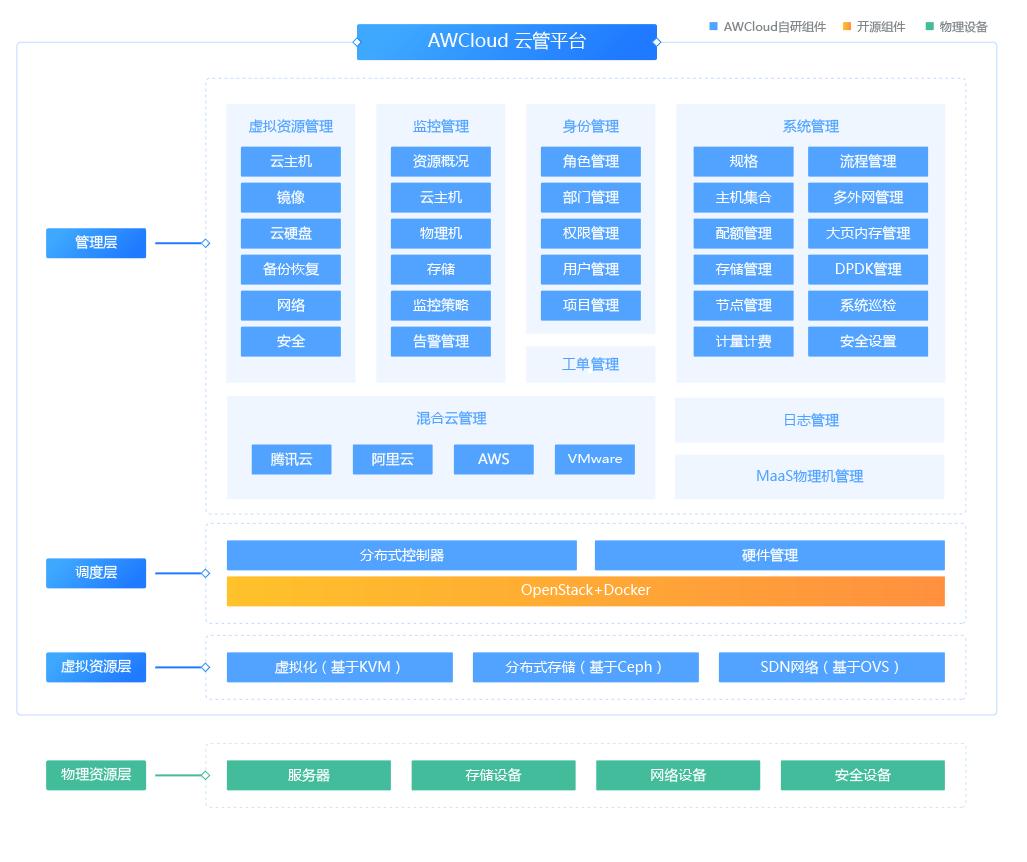Open 虚拟化（基于KVM） in 虚拟资源层

click(339, 667)
